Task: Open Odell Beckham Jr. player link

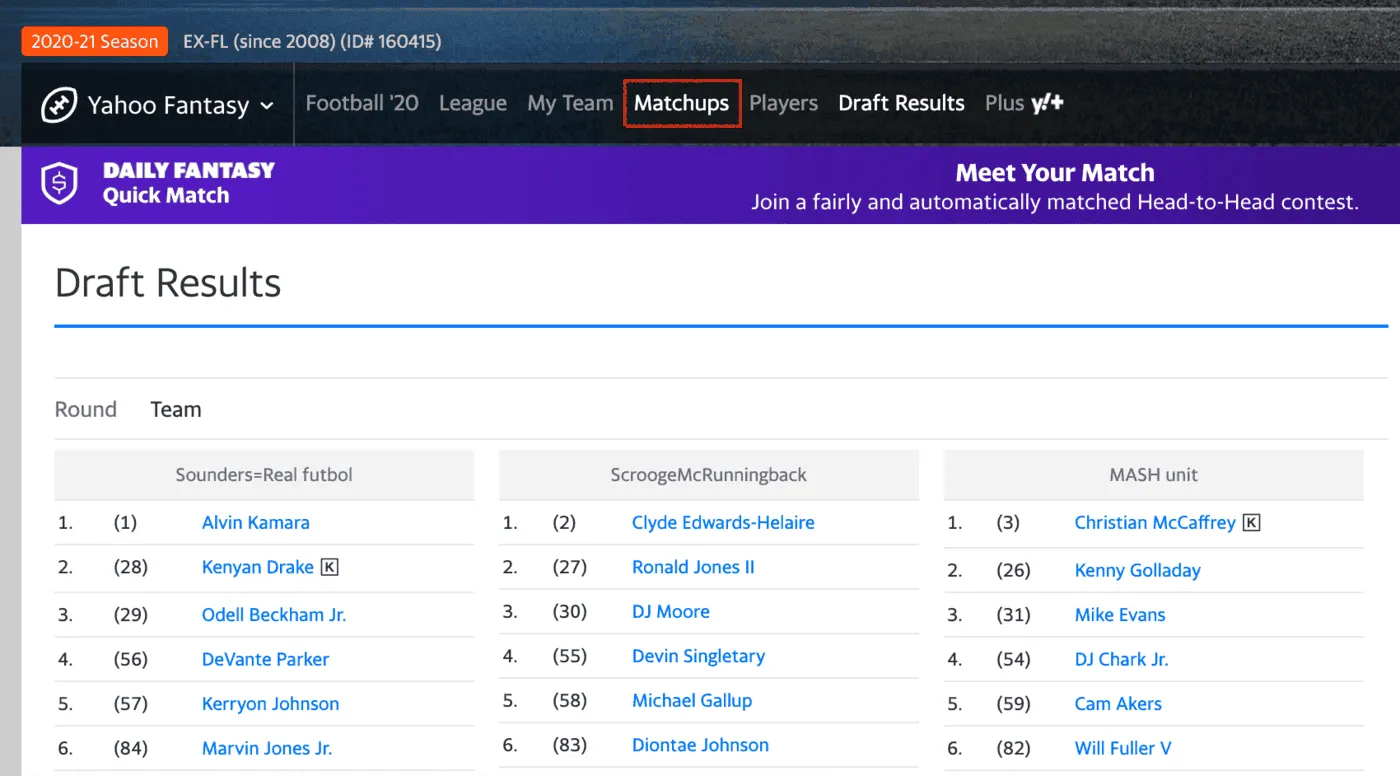Action: [x=274, y=615]
